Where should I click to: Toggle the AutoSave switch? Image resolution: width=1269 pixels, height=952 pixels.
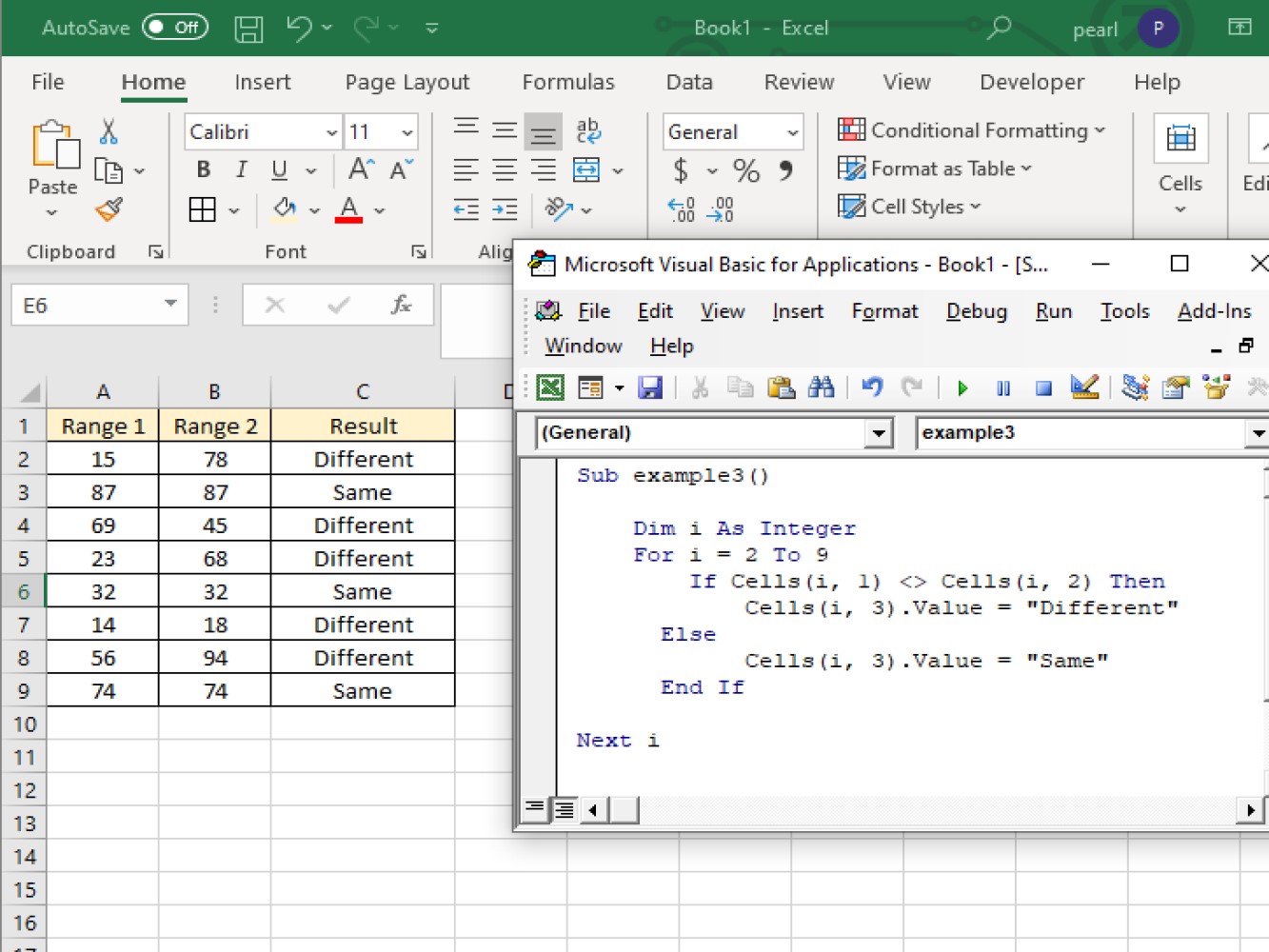click(175, 28)
